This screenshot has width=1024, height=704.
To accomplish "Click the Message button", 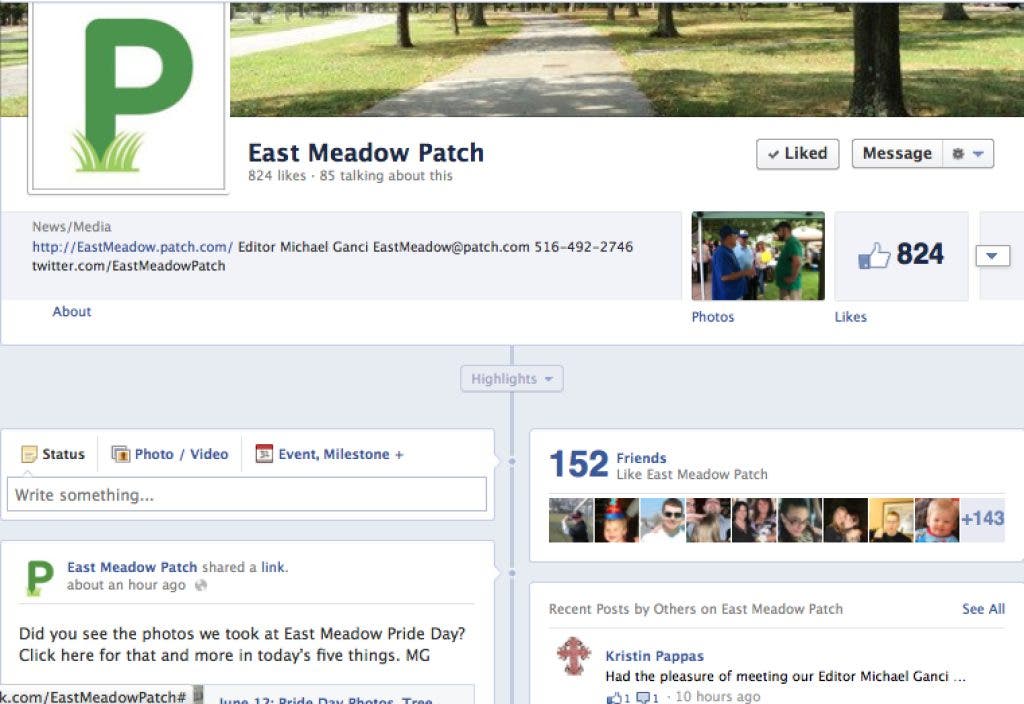I will pyautogui.click(x=897, y=153).
